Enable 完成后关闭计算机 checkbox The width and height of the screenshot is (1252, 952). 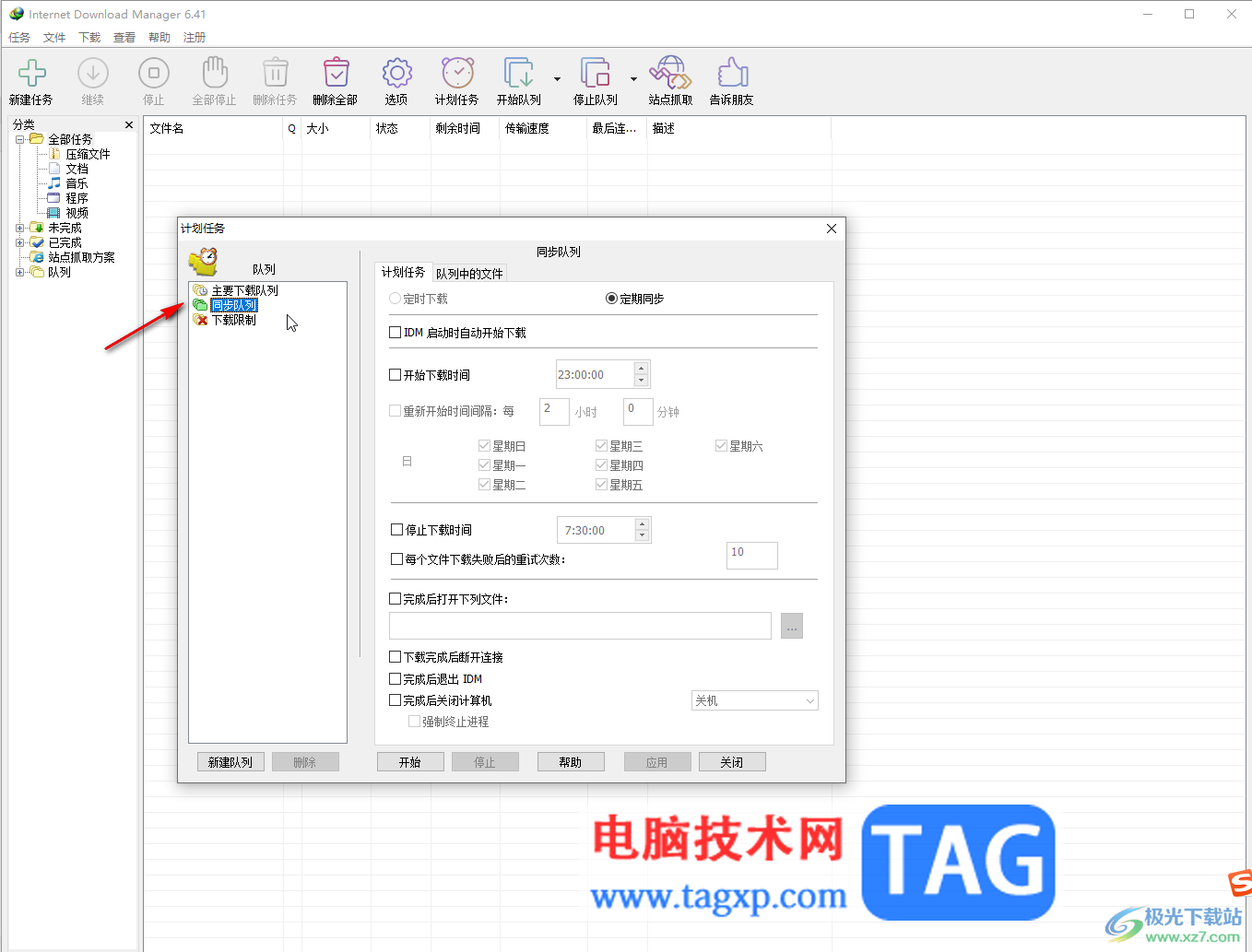pos(396,700)
